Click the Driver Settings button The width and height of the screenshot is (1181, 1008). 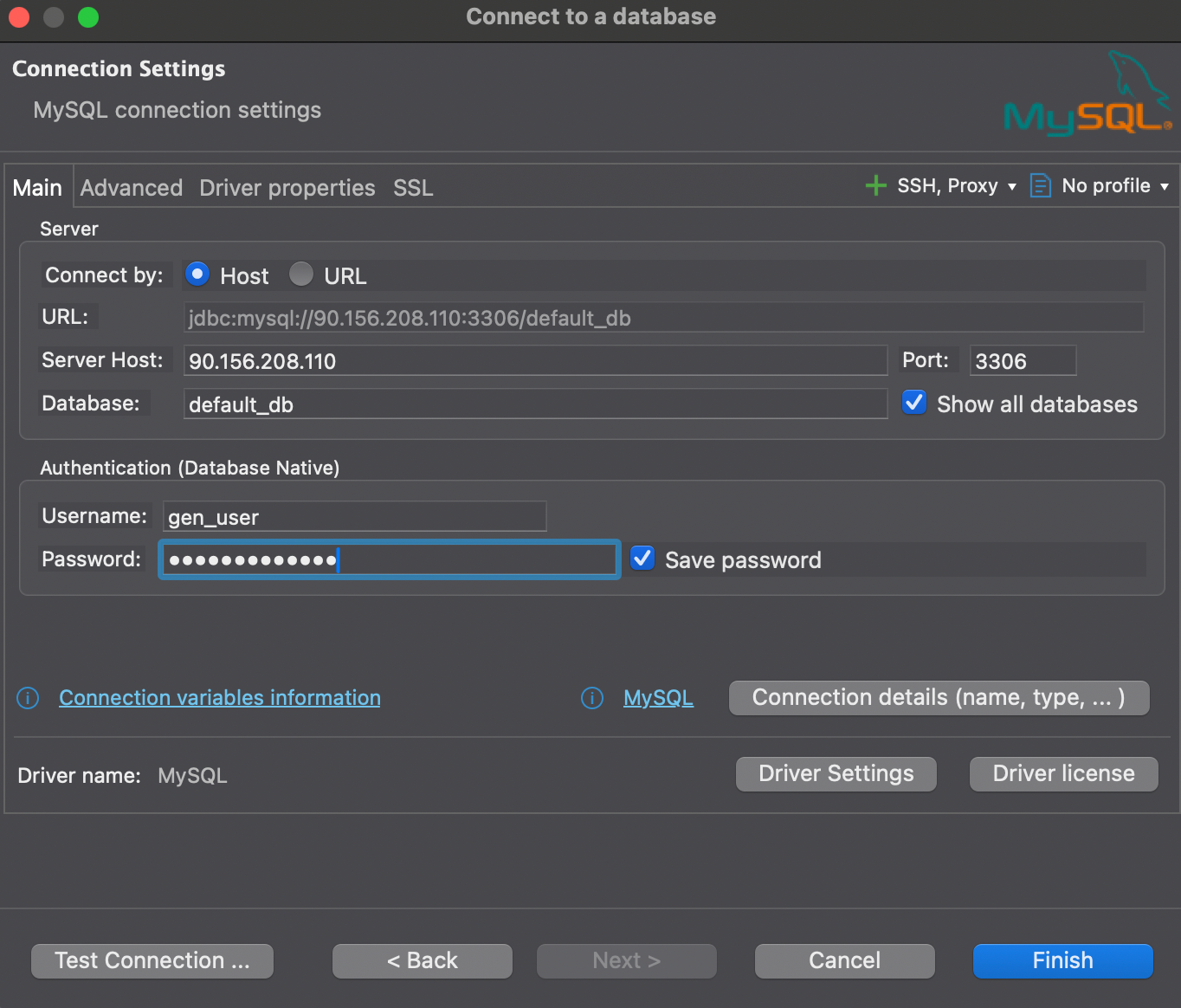click(836, 773)
